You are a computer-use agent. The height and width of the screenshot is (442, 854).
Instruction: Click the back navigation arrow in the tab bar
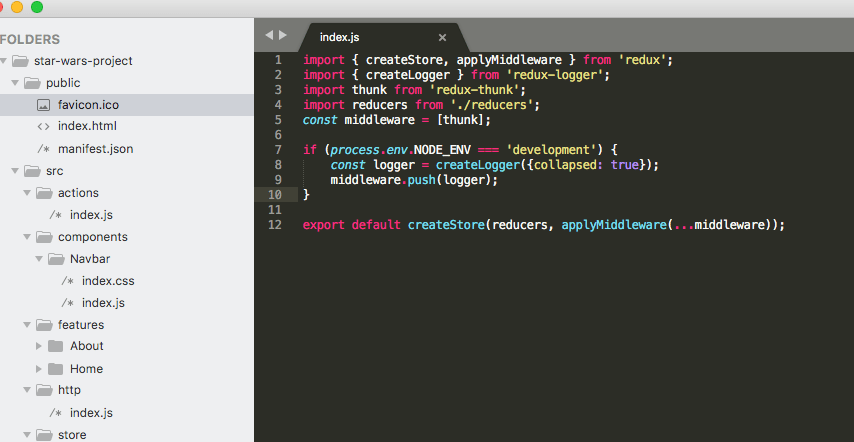pyautogui.click(x=269, y=35)
